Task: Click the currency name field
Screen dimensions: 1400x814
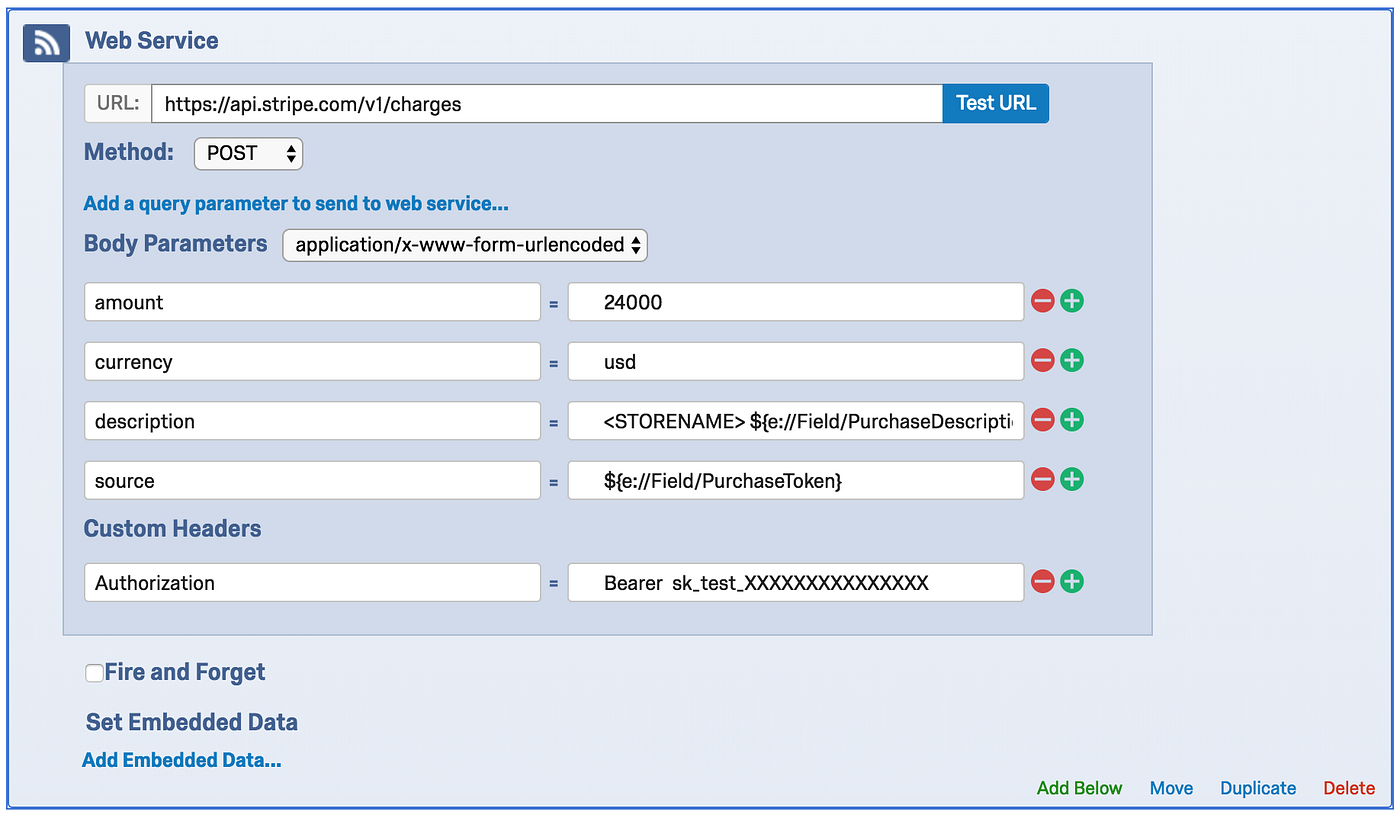Action: click(x=312, y=361)
